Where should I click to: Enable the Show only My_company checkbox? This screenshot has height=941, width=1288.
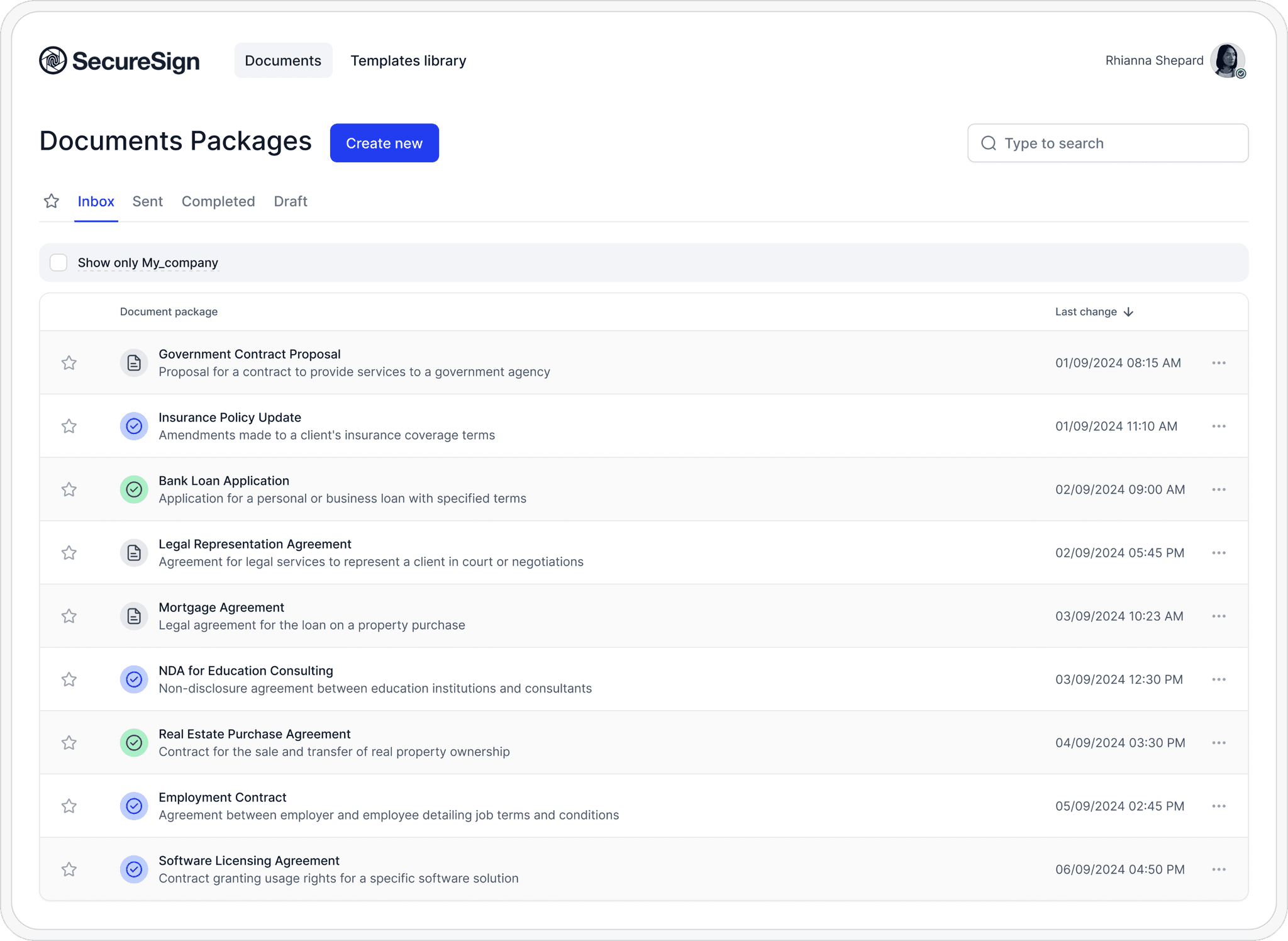pyautogui.click(x=58, y=262)
